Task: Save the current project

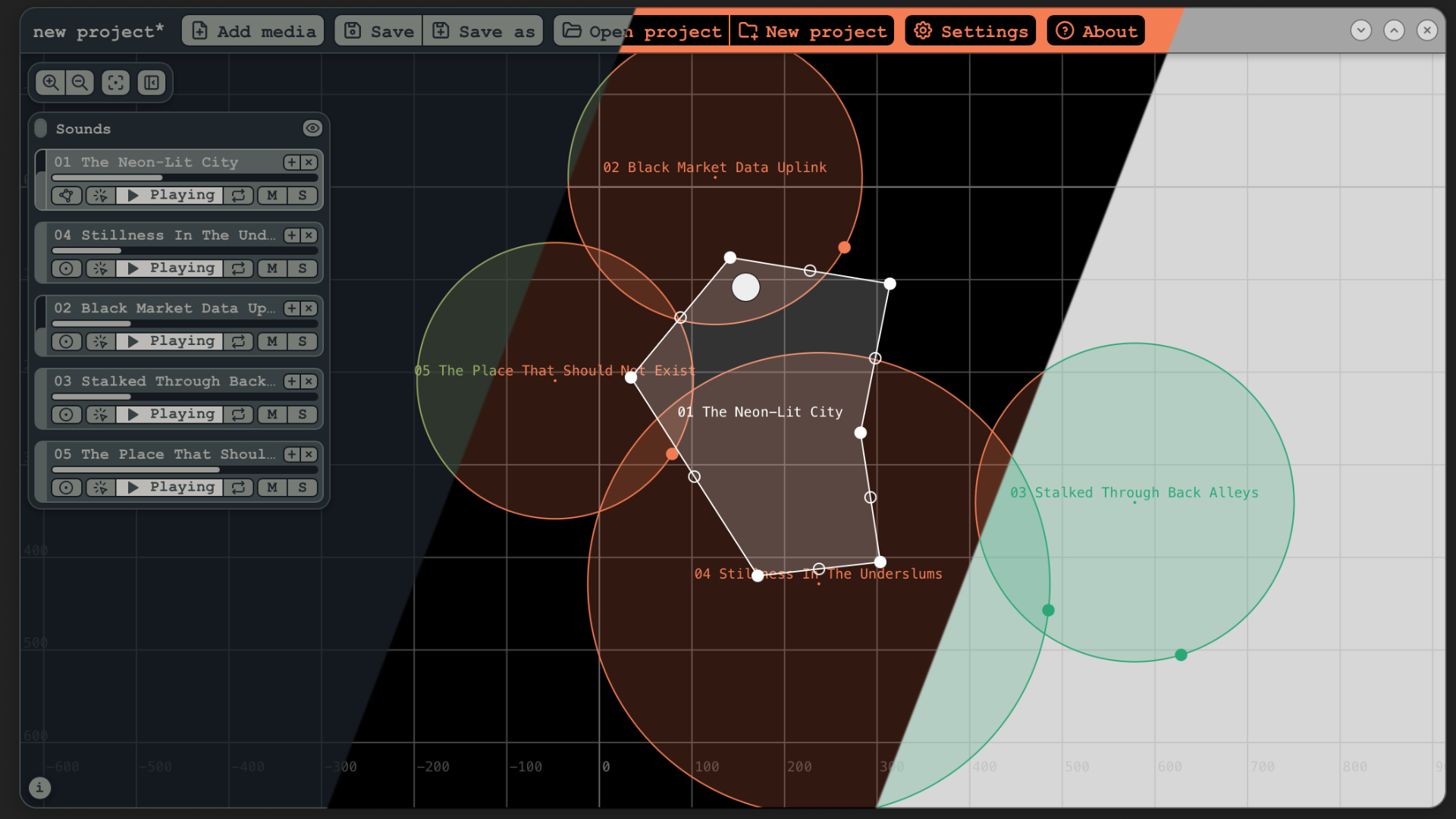Action: point(378,31)
